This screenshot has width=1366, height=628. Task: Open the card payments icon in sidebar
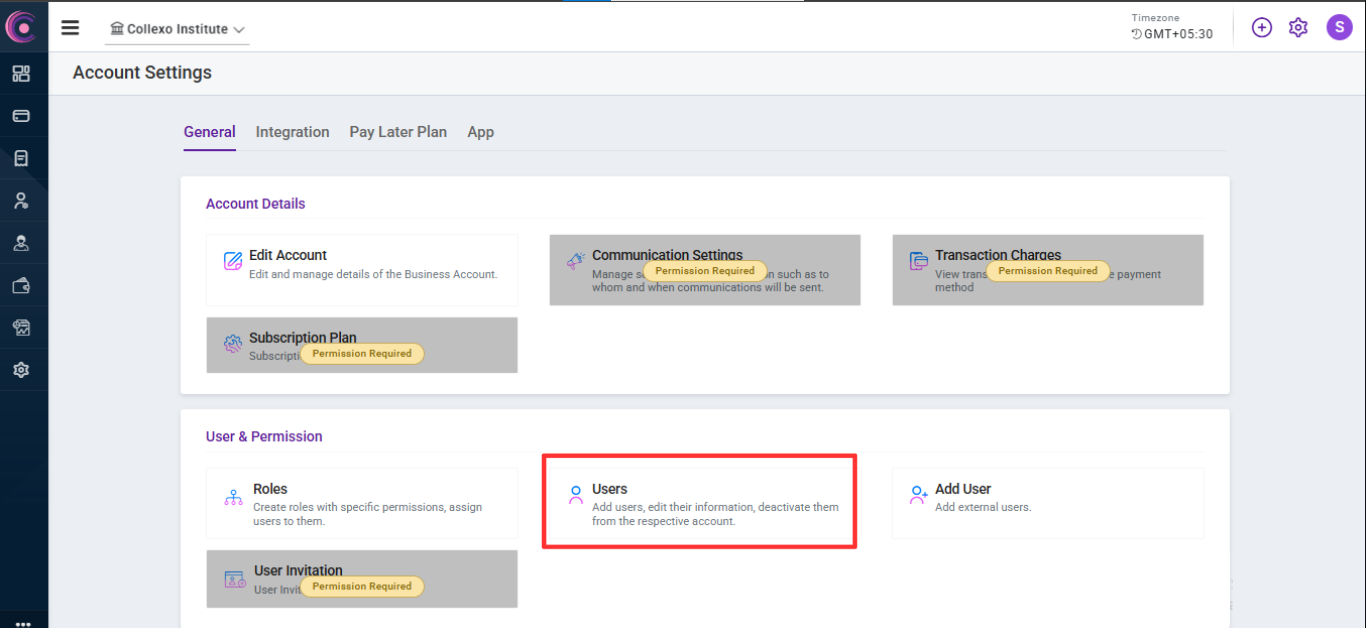click(x=21, y=116)
